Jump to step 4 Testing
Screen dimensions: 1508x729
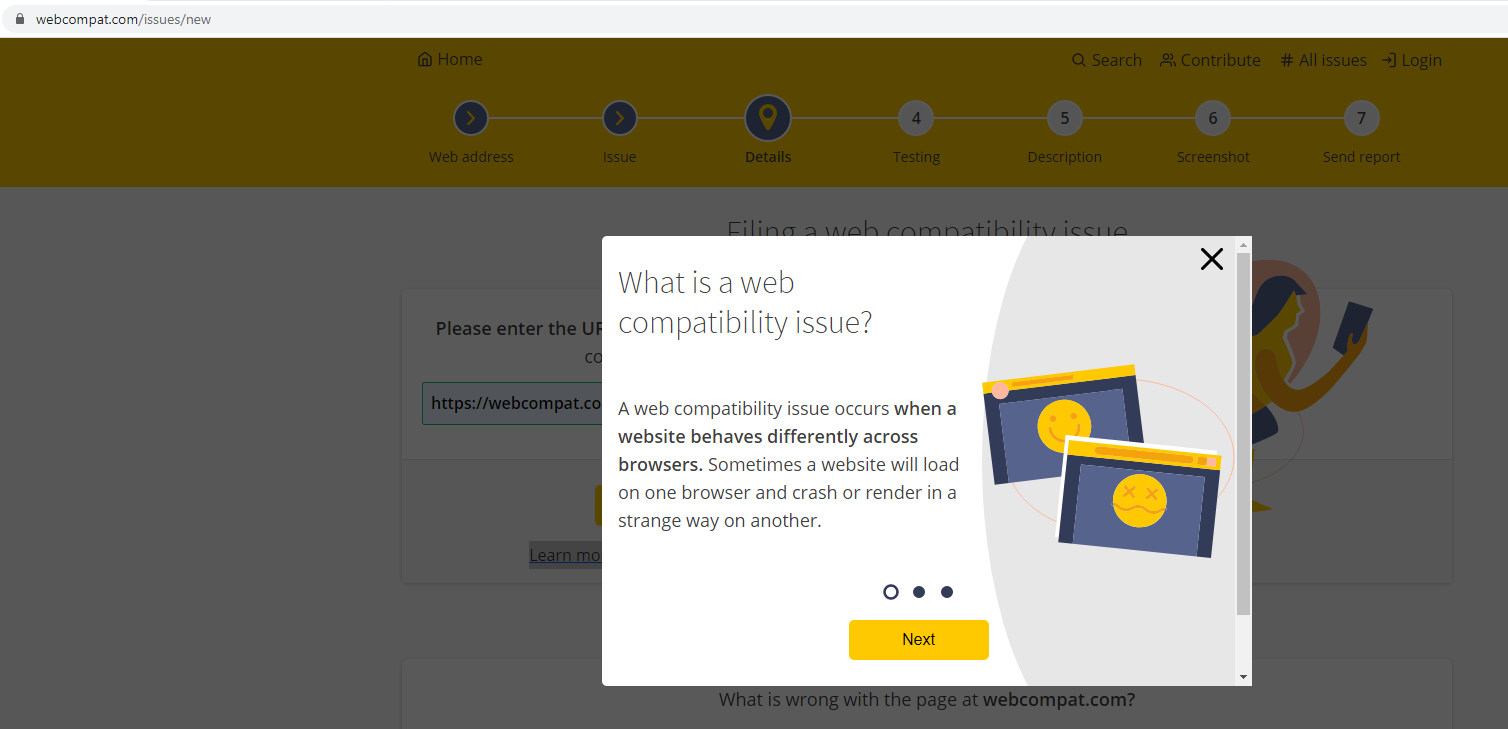pos(916,117)
